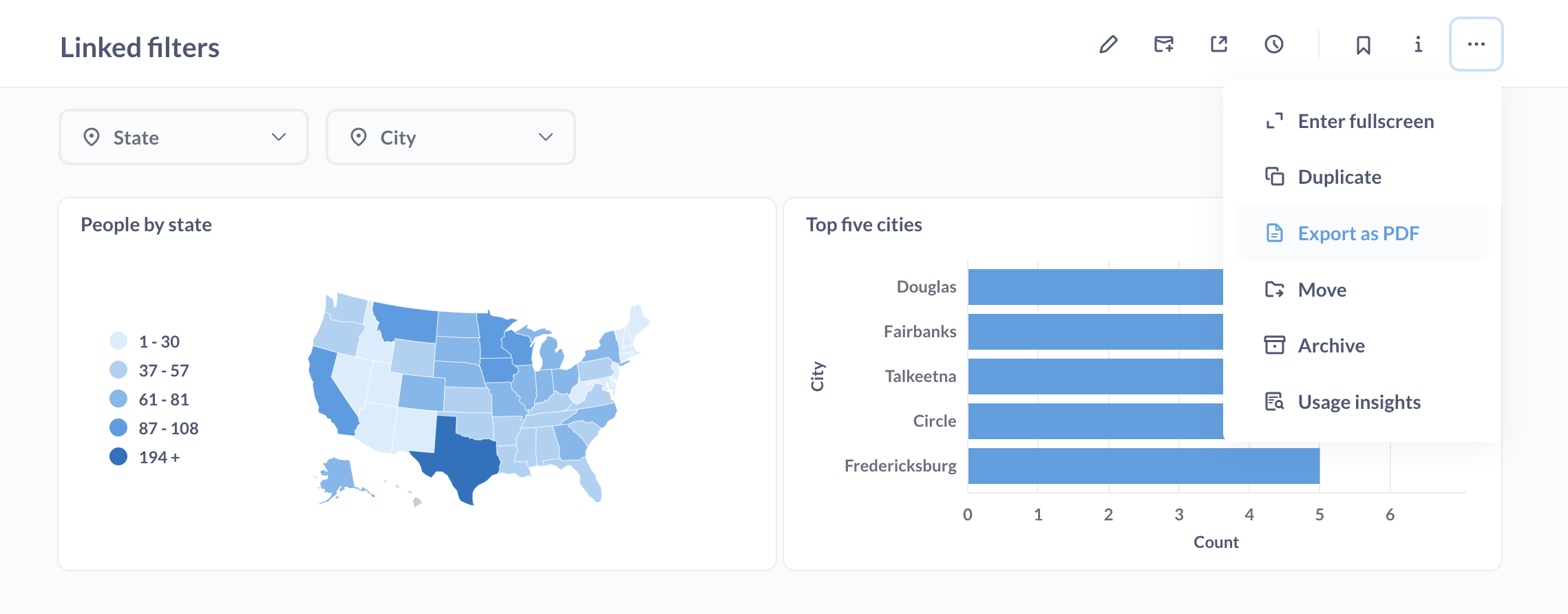Click the sharing arrow icon
1568x614 pixels.
[x=1219, y=45]
